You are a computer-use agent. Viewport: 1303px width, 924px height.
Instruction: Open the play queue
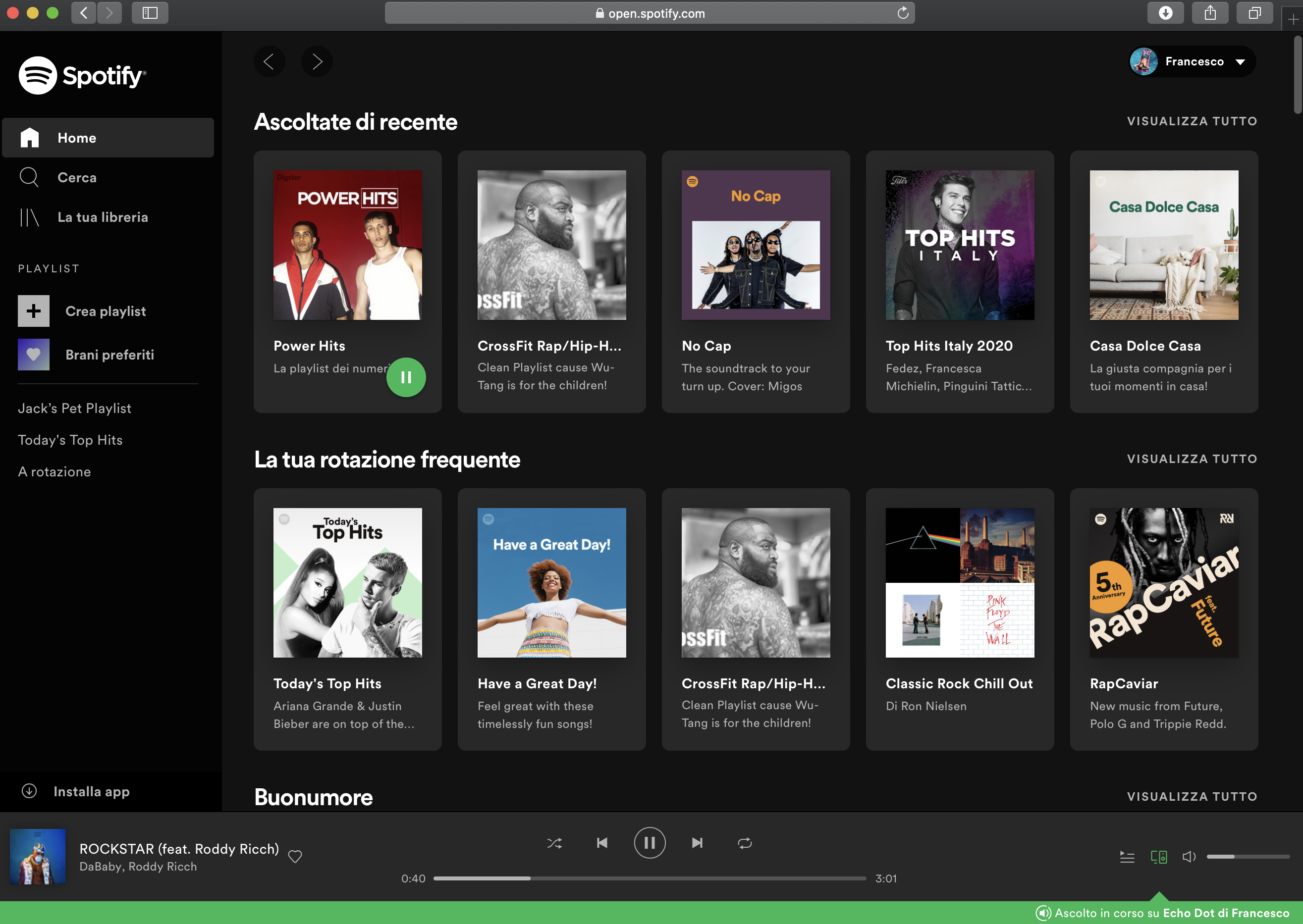pyautogui.click(x=1127, y=857)
